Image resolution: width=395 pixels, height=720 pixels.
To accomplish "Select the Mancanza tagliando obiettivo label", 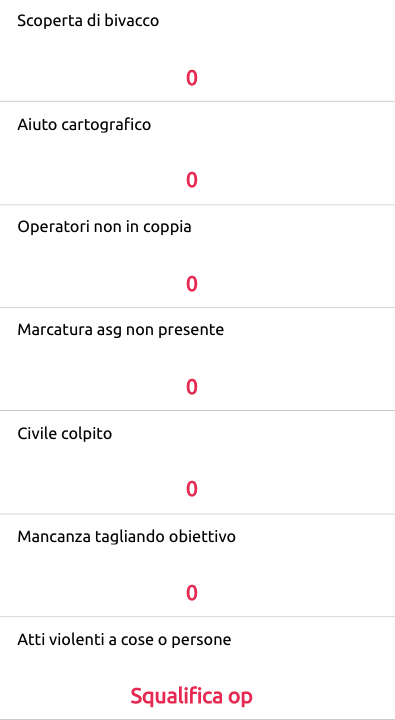I will 126,536.
